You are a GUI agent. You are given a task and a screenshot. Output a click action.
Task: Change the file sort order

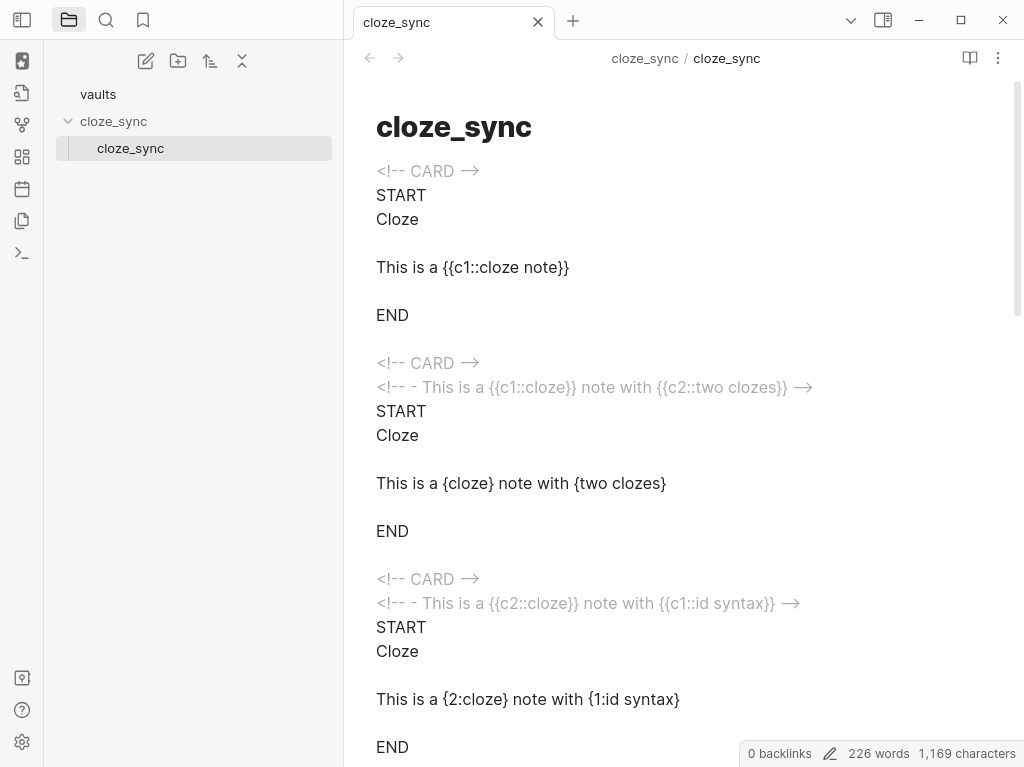210,61
